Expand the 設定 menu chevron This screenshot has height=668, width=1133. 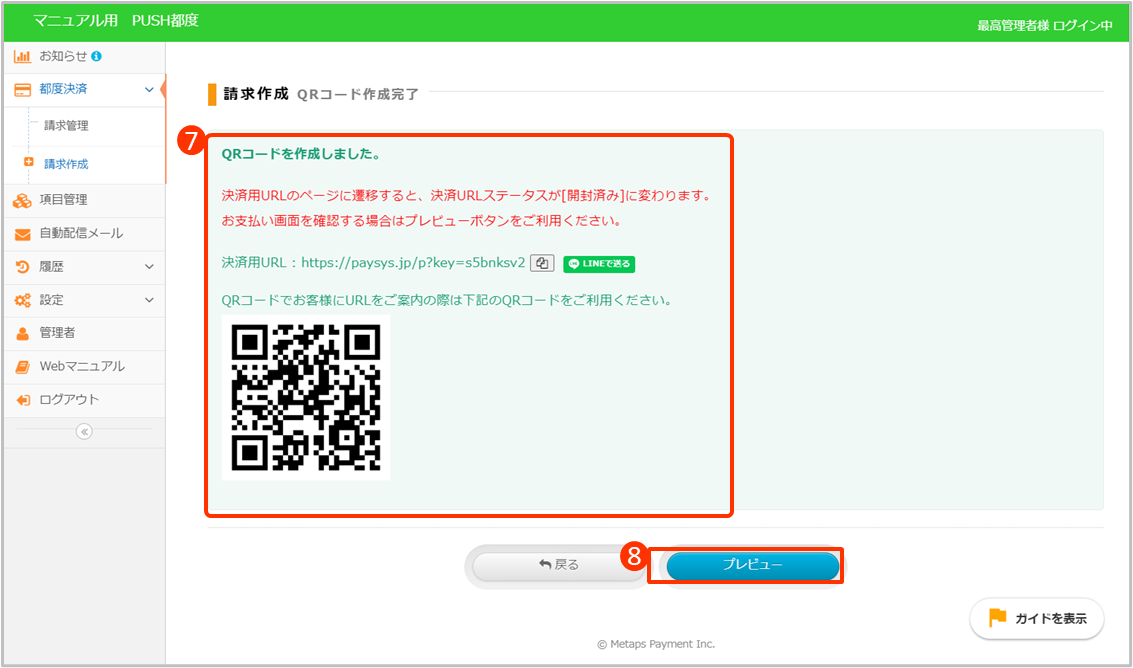coord(150,300)
